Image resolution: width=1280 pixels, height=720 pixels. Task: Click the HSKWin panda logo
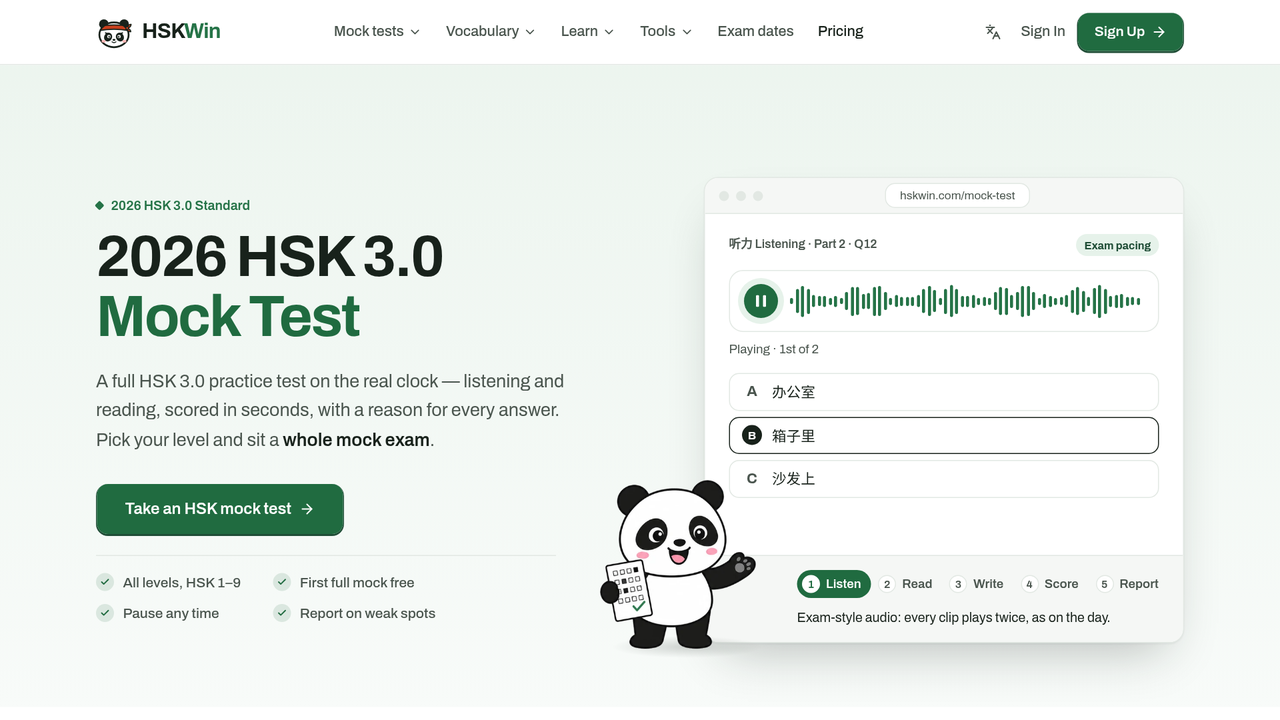pyautogui.click(x=115, y=32)
